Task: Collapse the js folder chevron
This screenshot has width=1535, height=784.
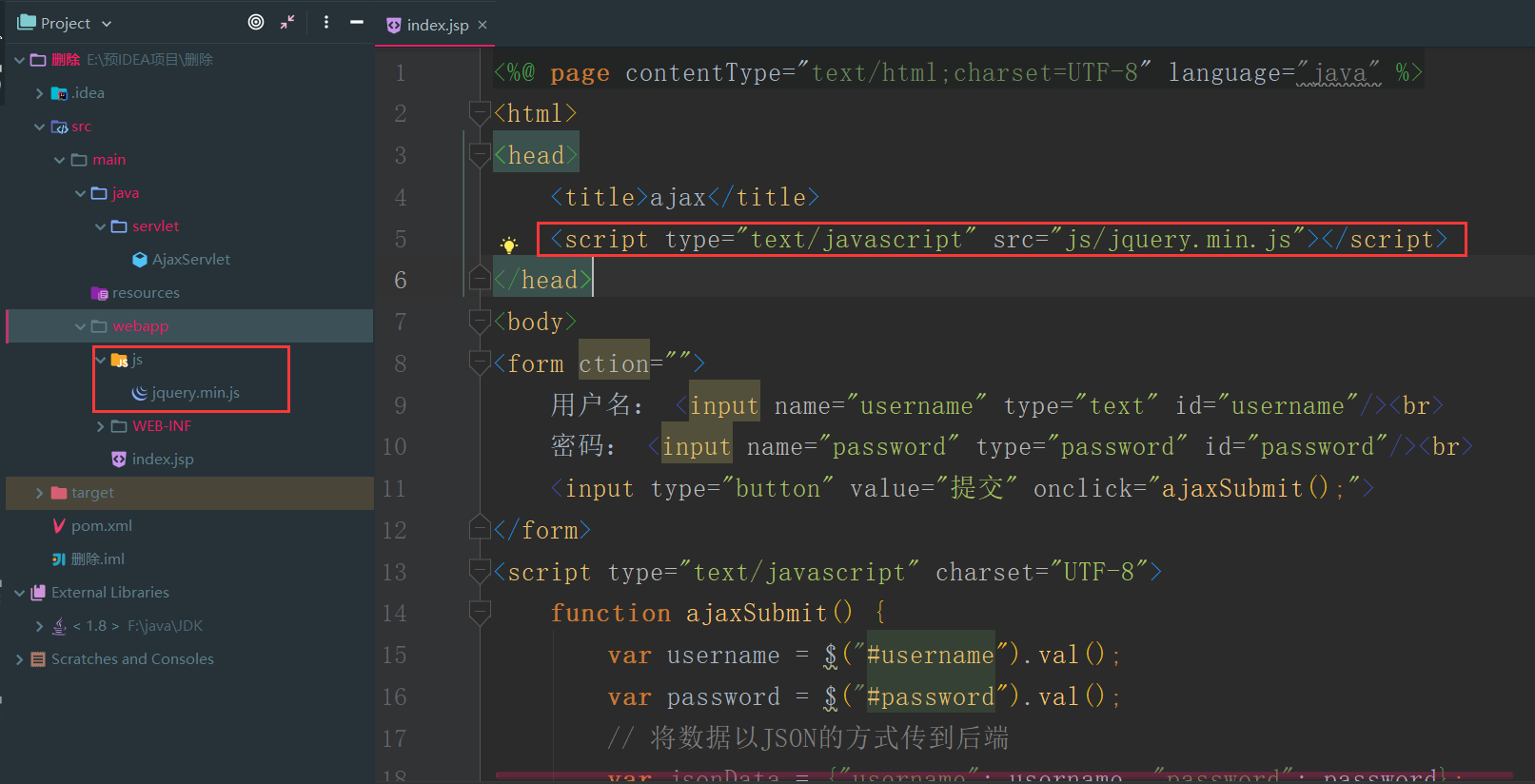Action: pyautogui.click(x=100, y=360)
